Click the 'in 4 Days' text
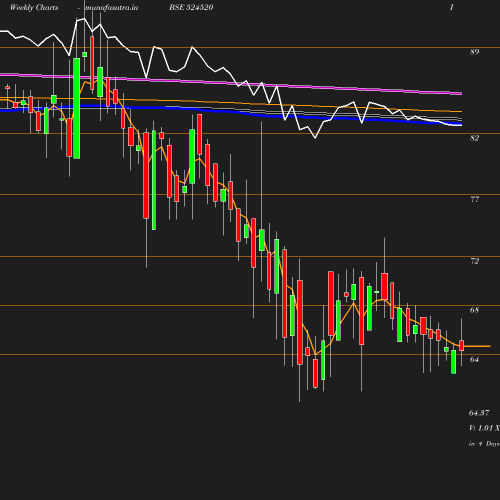The height and width of the screenshot is (500, 500). (484, 444)
